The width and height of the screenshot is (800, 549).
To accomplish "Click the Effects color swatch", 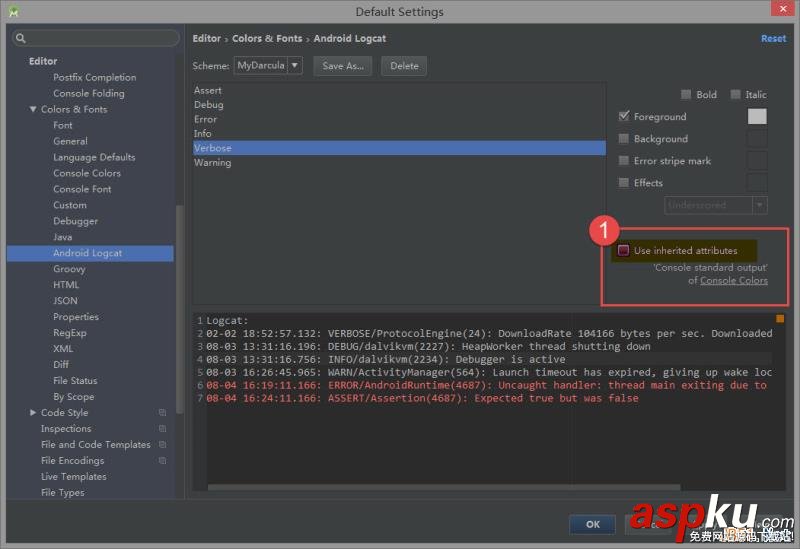I will pyautogui.click(x=757, y=182).
